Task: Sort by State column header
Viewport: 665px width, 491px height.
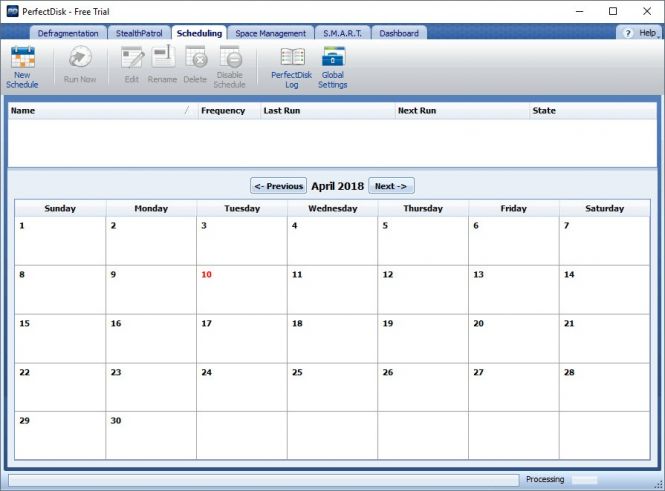Action: (593, 111)
